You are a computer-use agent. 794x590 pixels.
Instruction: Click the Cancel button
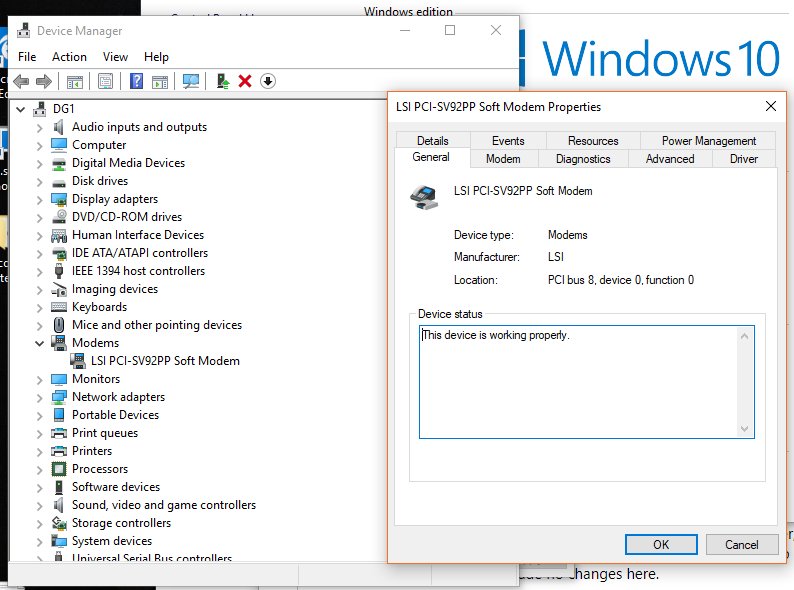[741, 544]
